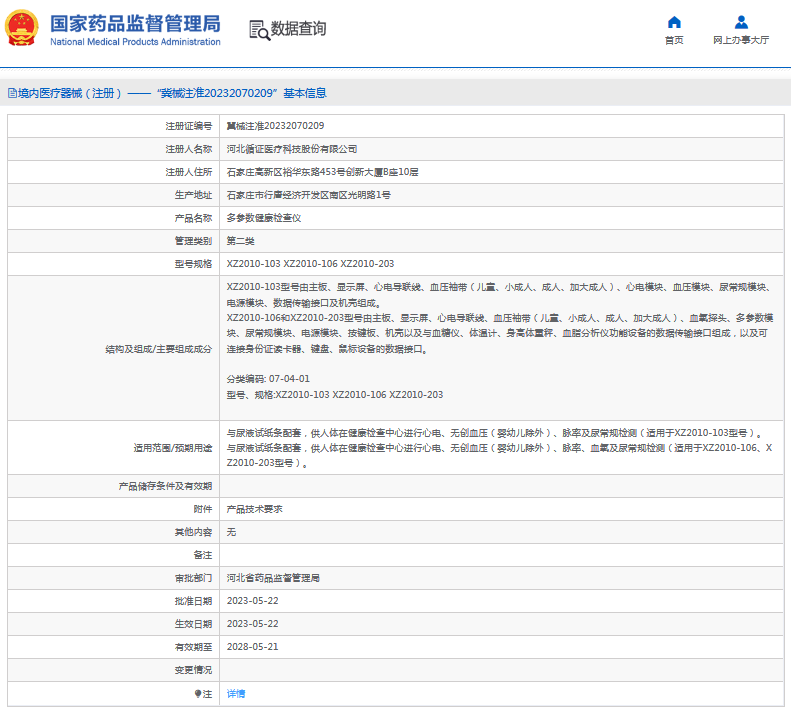Screen dimensions: 791x713
Task: Select 河北省药品监督管理局 approval department
Action: [x=273, y=578]
